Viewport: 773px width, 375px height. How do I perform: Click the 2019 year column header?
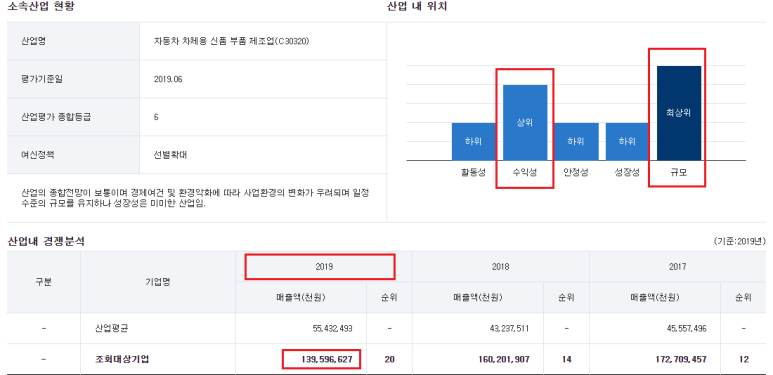tap(324, 267)
